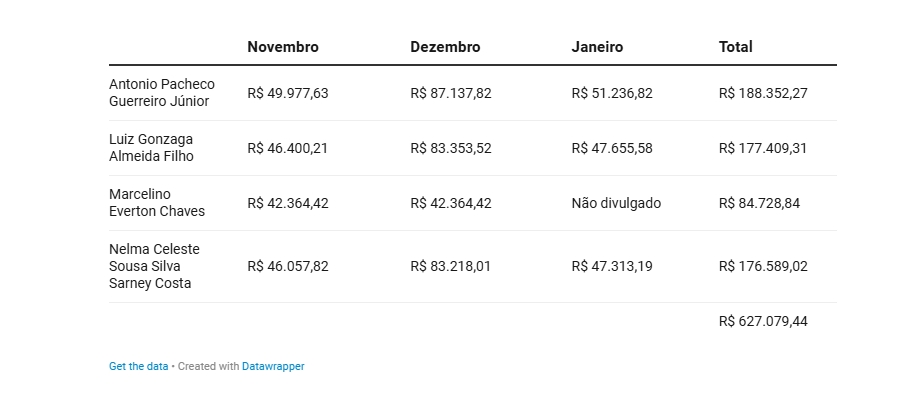Select the R$ 47.655,58 Janeiro value
This screenshot has width=912, height=405.
612,148
